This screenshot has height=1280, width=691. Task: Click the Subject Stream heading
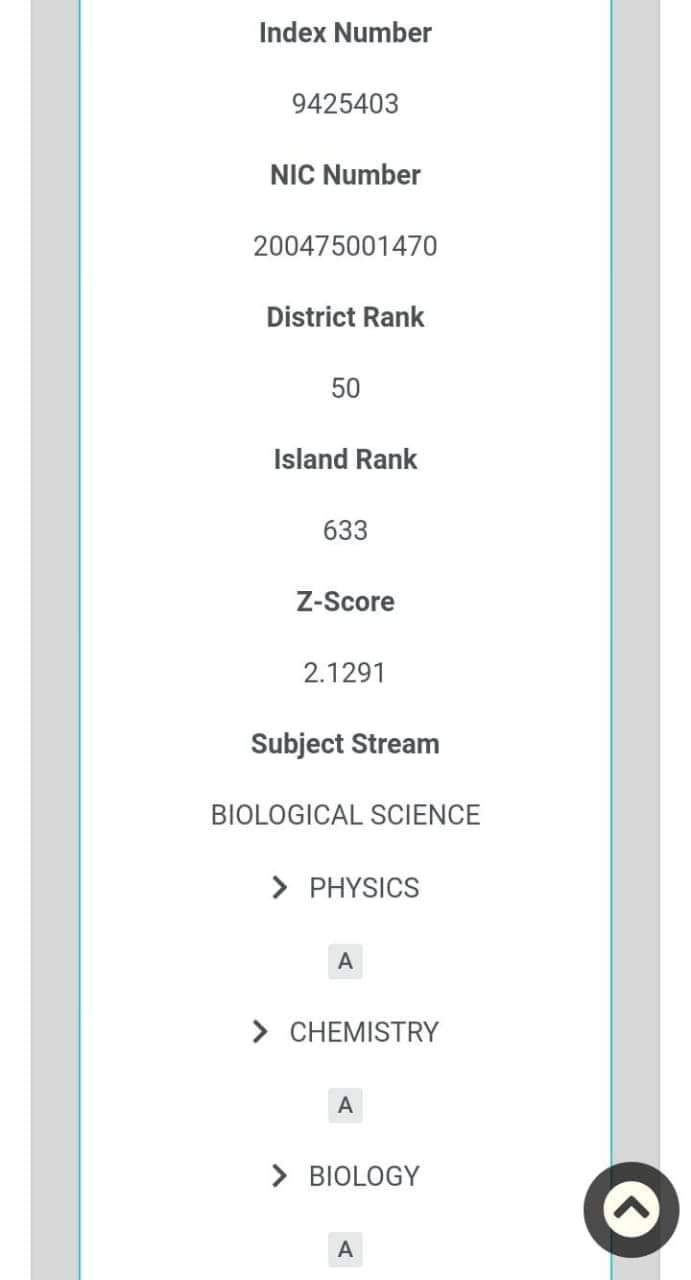point(345,744)
